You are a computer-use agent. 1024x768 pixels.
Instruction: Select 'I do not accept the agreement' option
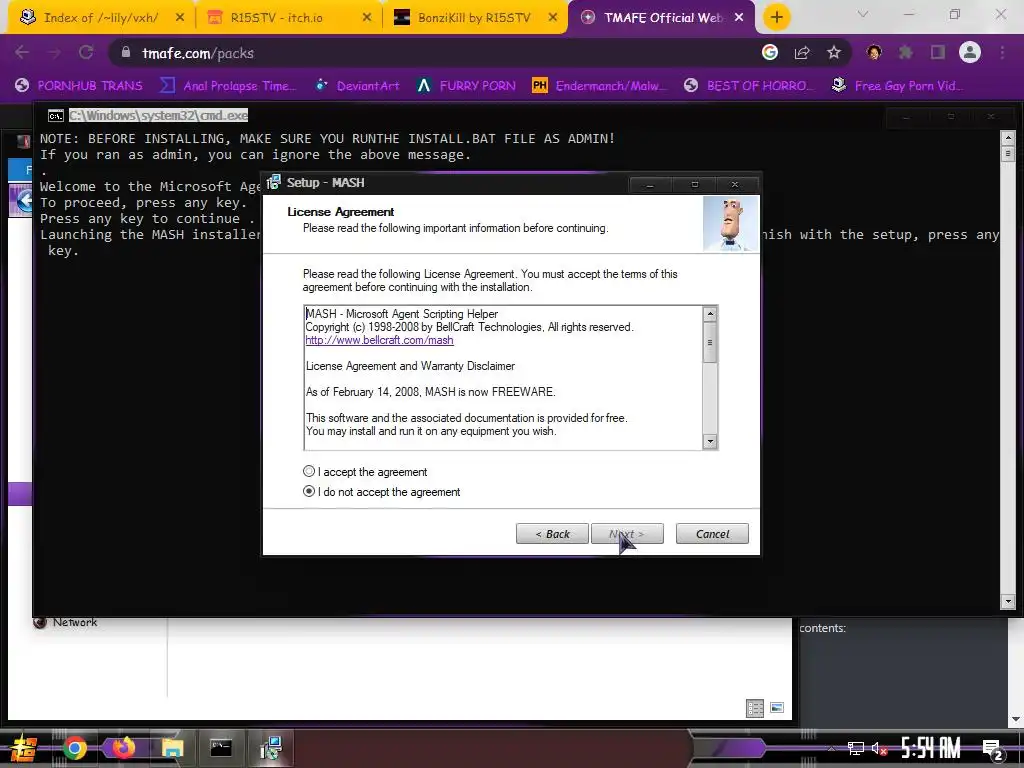(309, 492)
